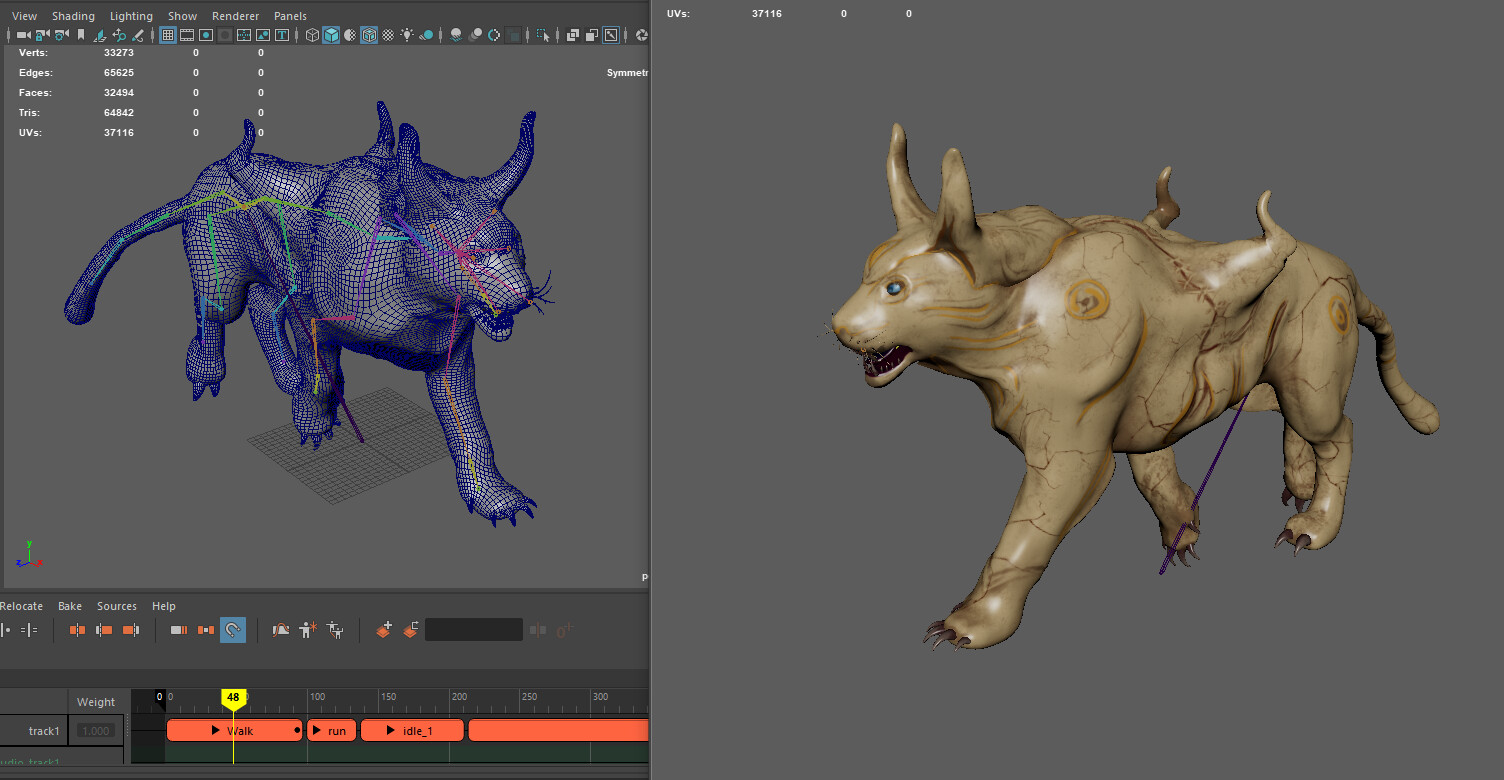Enable the Textured display icon
Image resolution: width=1504 pixels, height=780 pixels.
coord(370,35)
